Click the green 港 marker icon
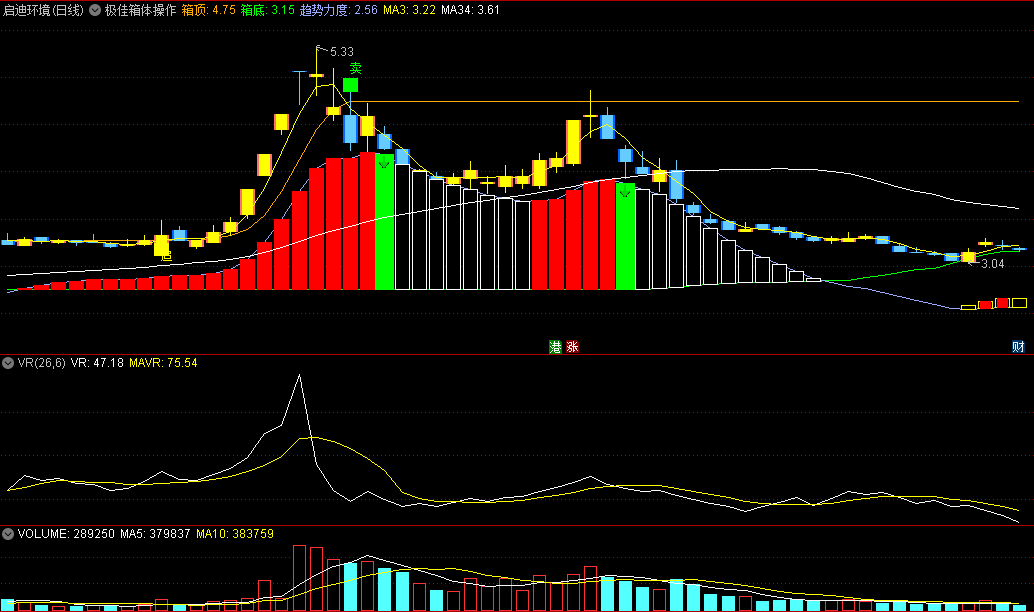The width and height of the screenshot is (1034, 612). (x=555, y=347)
